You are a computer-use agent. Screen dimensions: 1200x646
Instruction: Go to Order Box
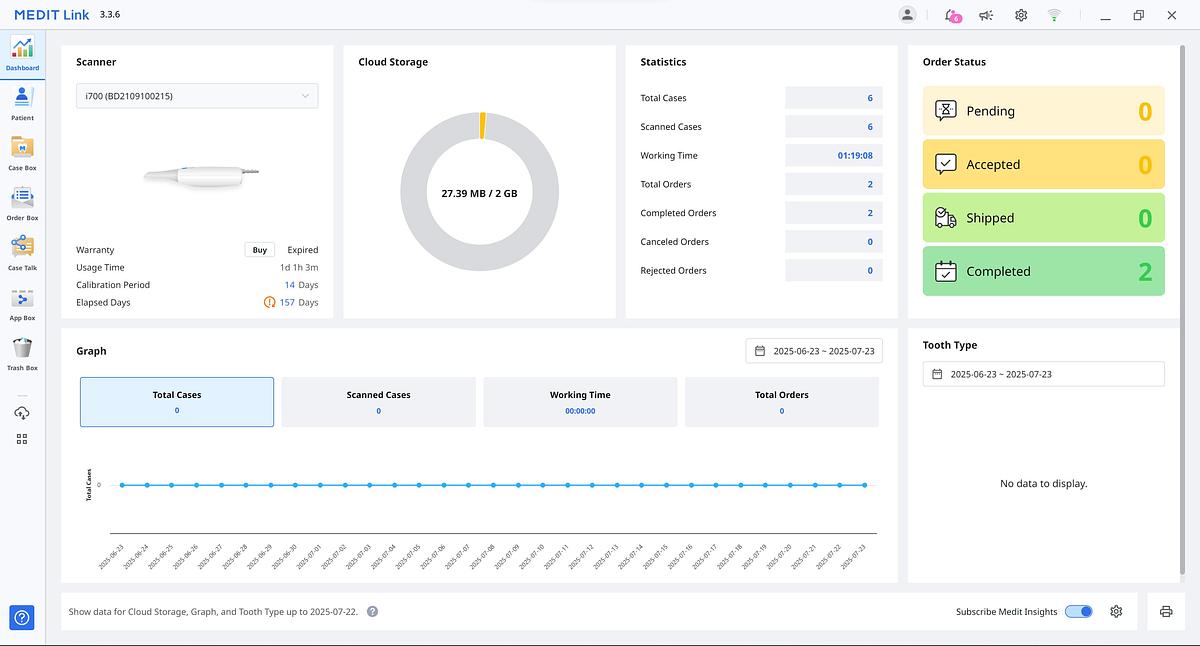(22, 202)
